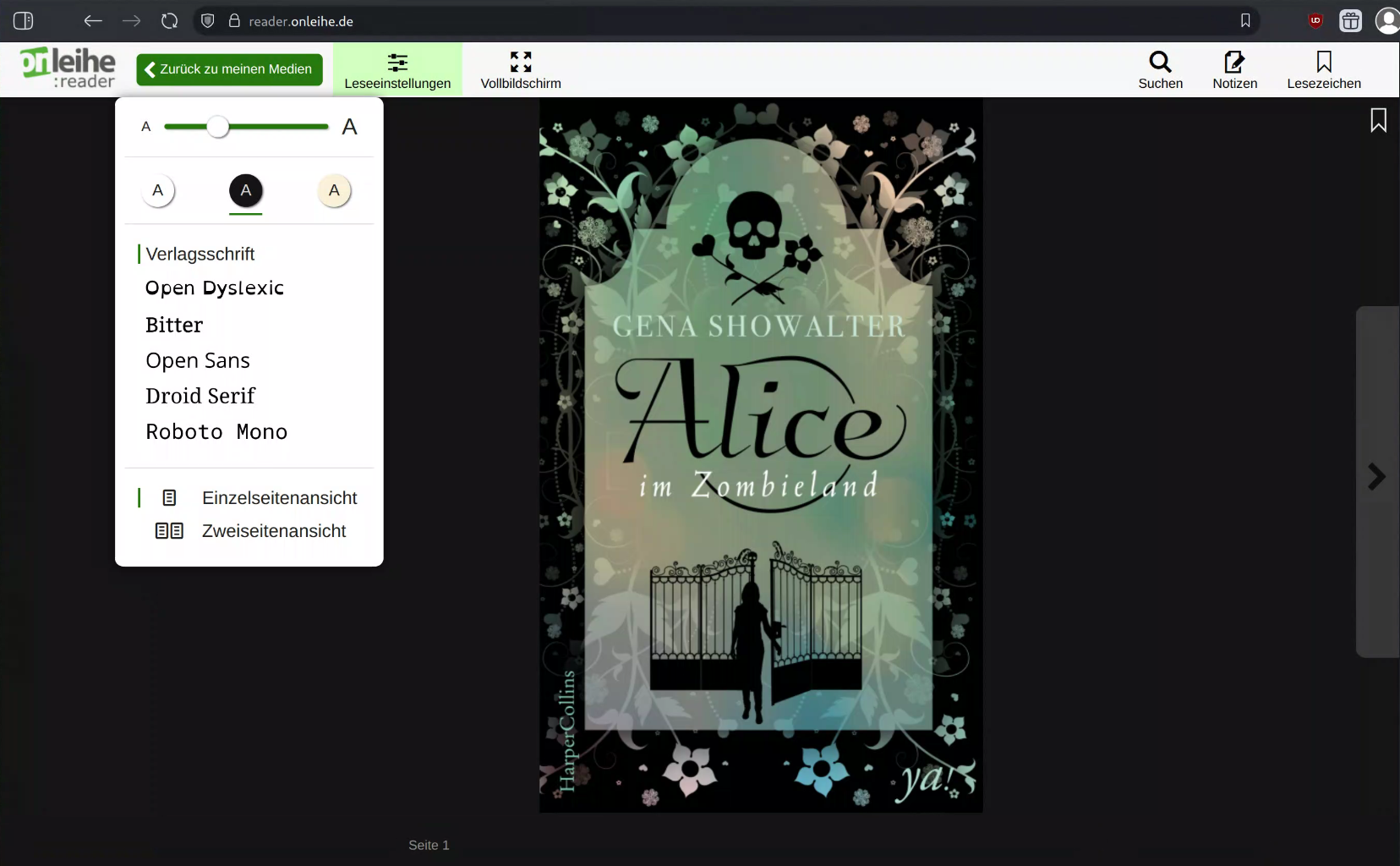Bookmark this page with corner ribbon icon
The image size is (1400, 866).
click(1378, 120)
